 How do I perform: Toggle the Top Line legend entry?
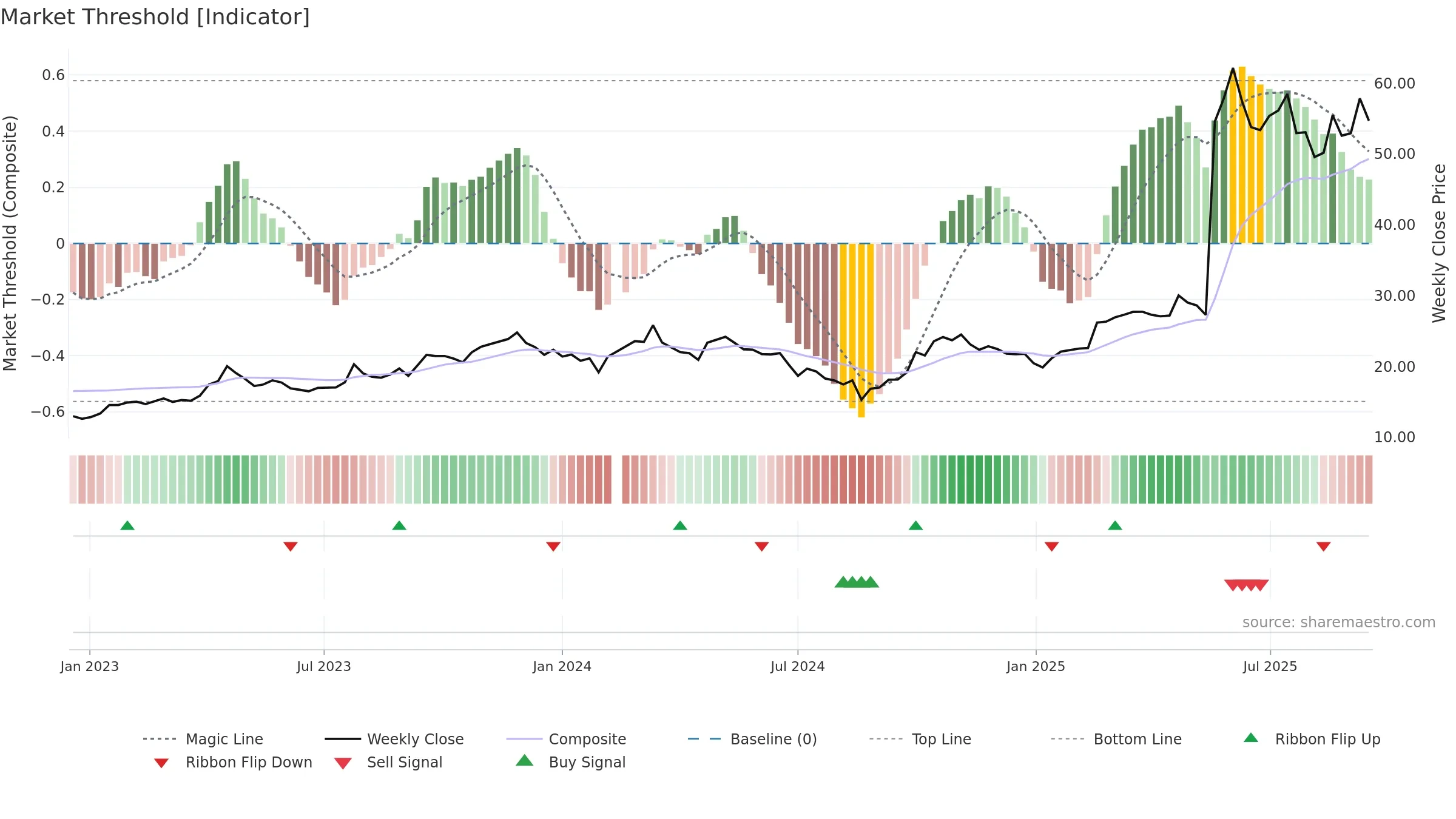pyautogui.click(x=920, y=739)
